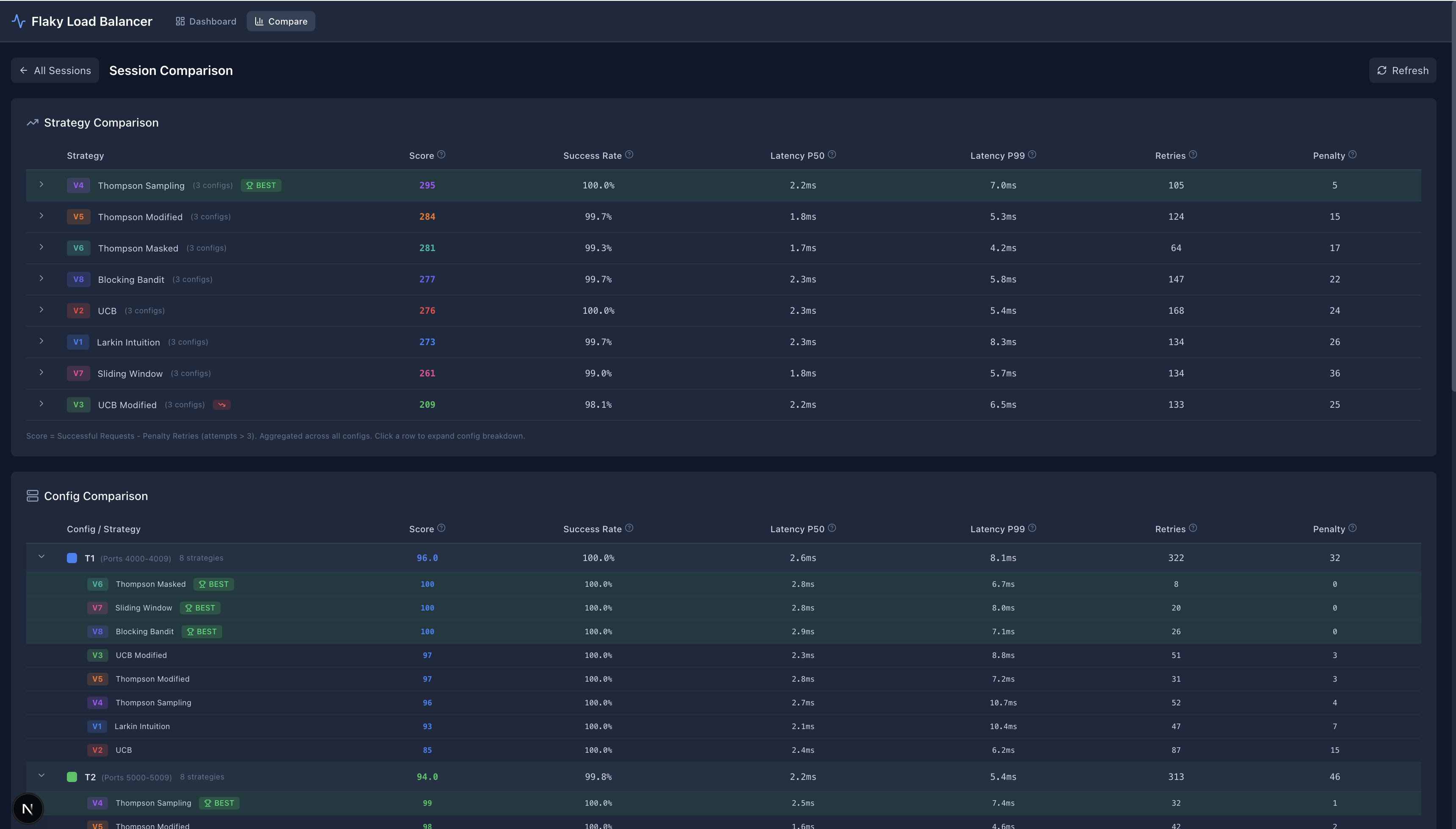Click the Sliding Window V7 strategy row
Screen dimensions: 1456x829
click(x=130, y=373)
